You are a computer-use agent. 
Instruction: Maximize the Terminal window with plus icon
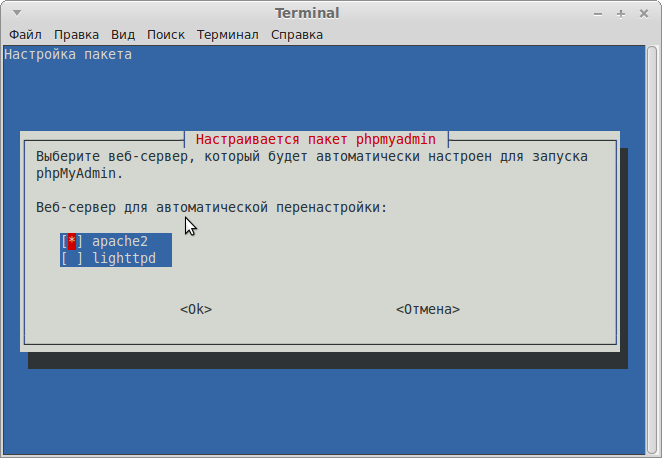pyautogui.click(x=621, y=14)
